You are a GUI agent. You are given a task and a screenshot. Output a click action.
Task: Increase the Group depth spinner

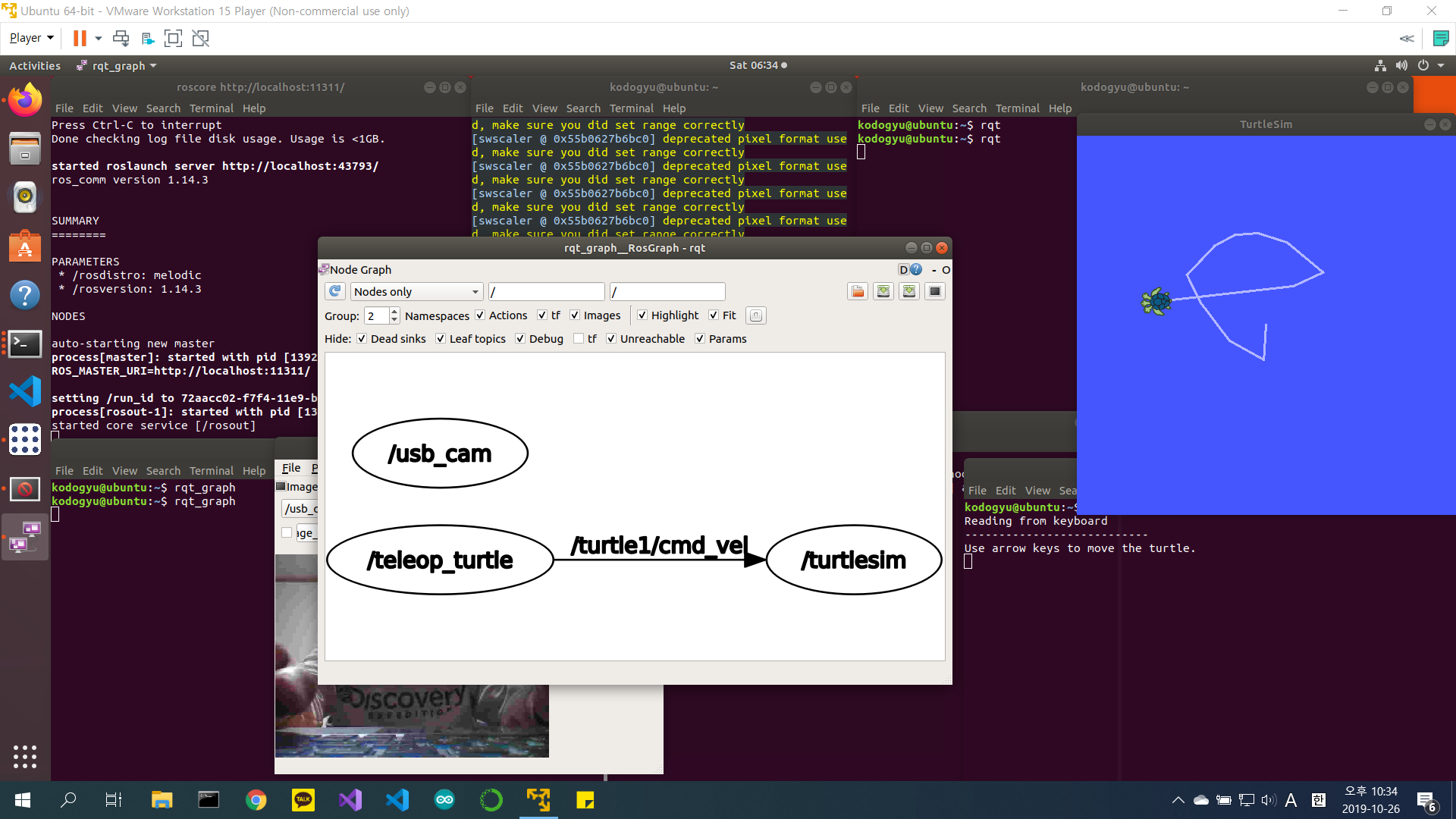tap(394, 311)
